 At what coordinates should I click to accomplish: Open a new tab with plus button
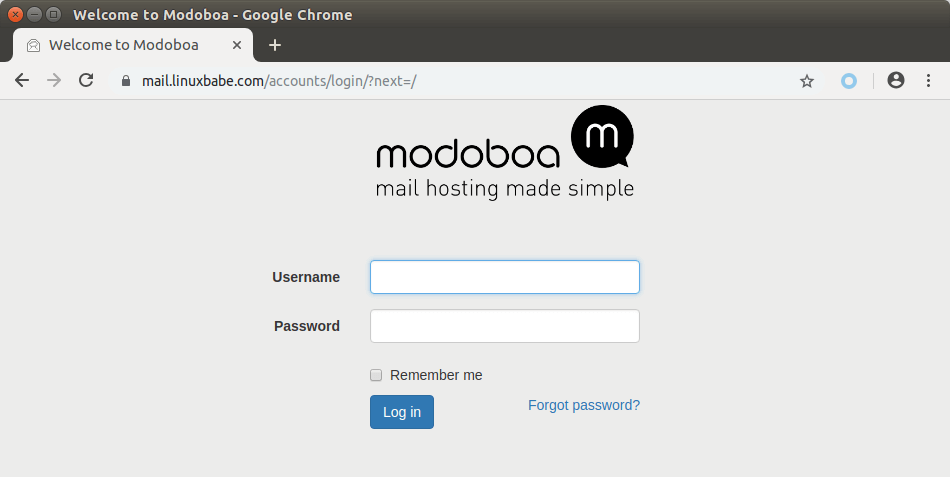tap(275, 45)
